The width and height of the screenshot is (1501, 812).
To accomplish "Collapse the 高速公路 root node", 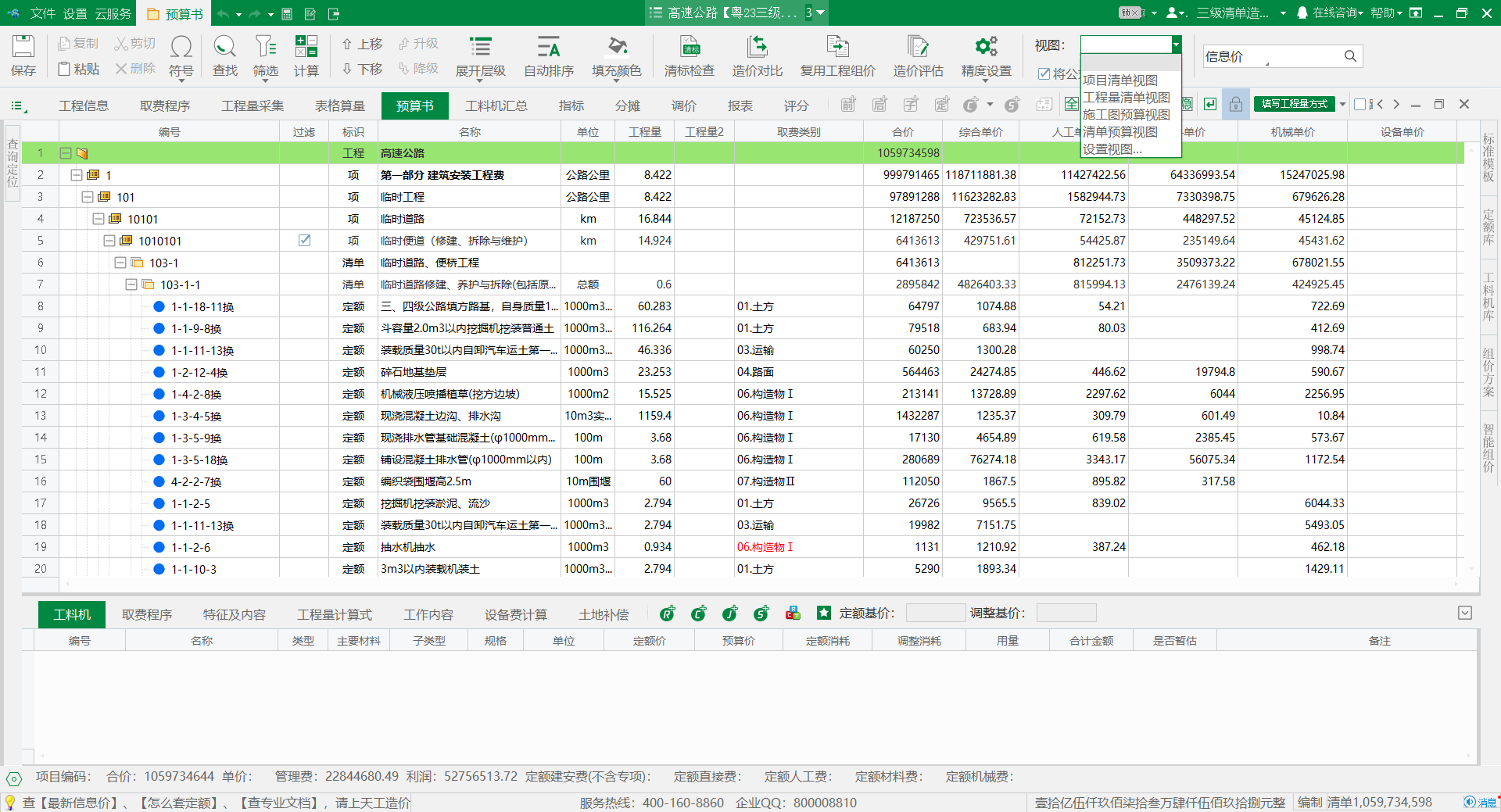I will point(66,153).
